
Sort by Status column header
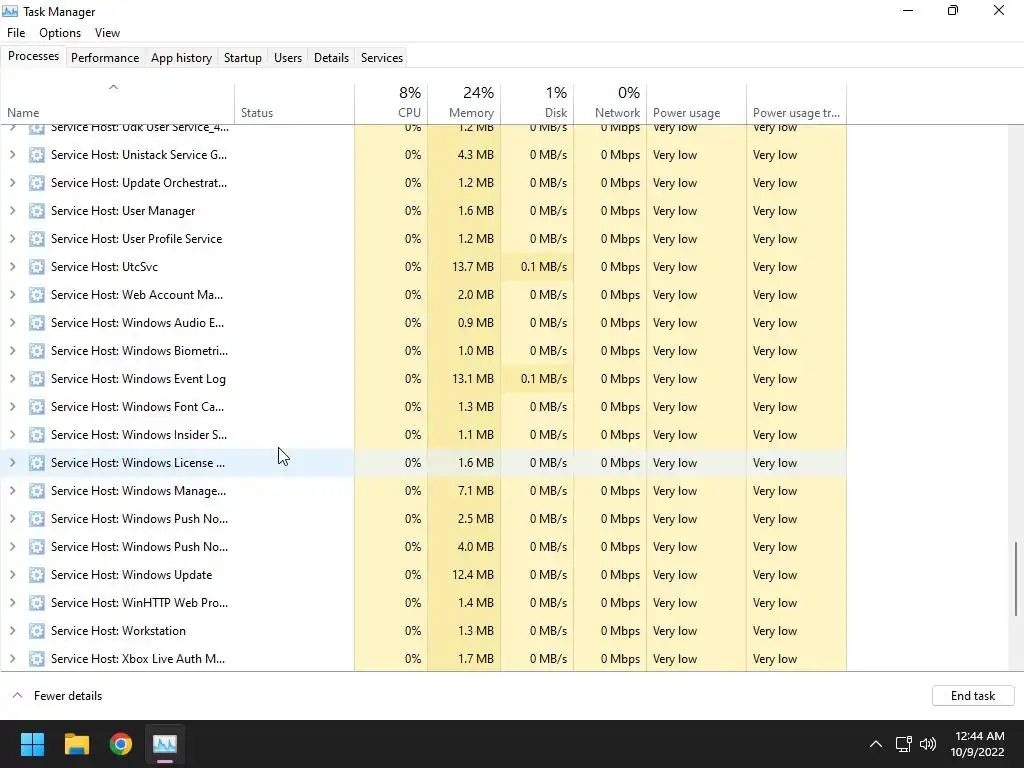coord(295,104)
